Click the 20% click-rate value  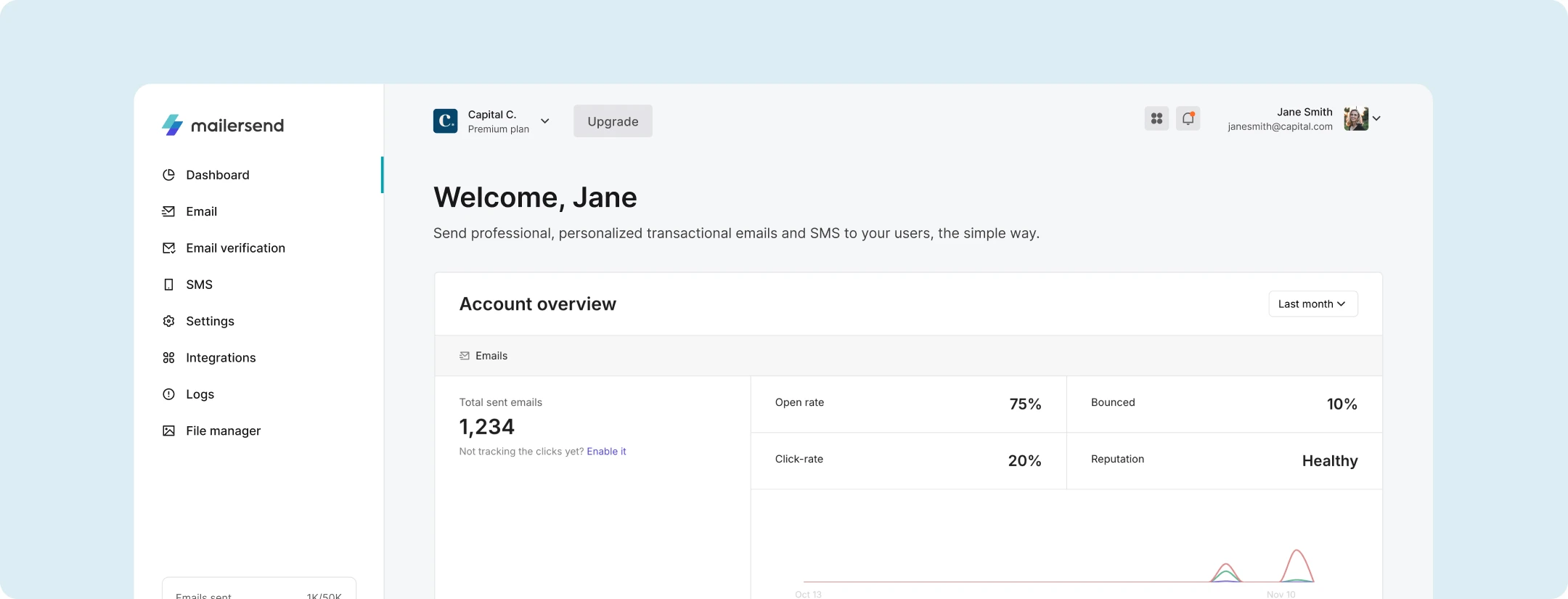(x=1024, y=461)
